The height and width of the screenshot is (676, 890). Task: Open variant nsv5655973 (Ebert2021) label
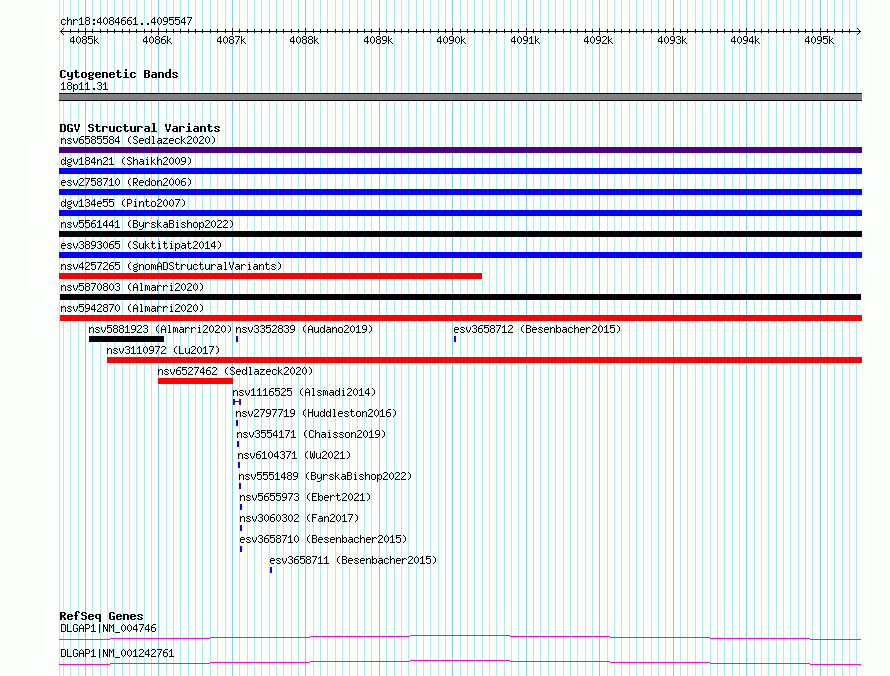pyautogui.click(x=305, y=497)
